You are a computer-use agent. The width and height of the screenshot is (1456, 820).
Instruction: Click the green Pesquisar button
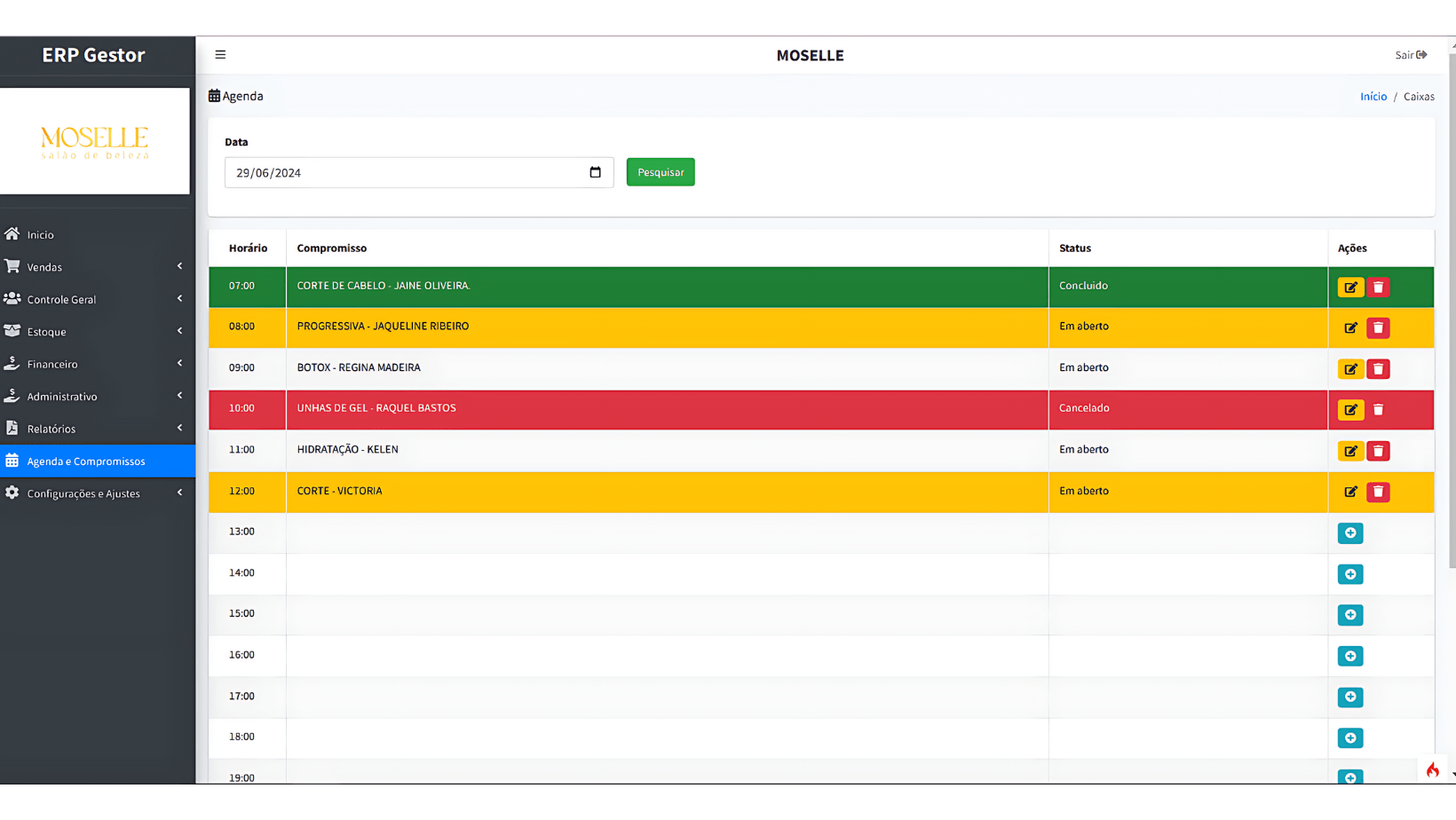(660, 172)
